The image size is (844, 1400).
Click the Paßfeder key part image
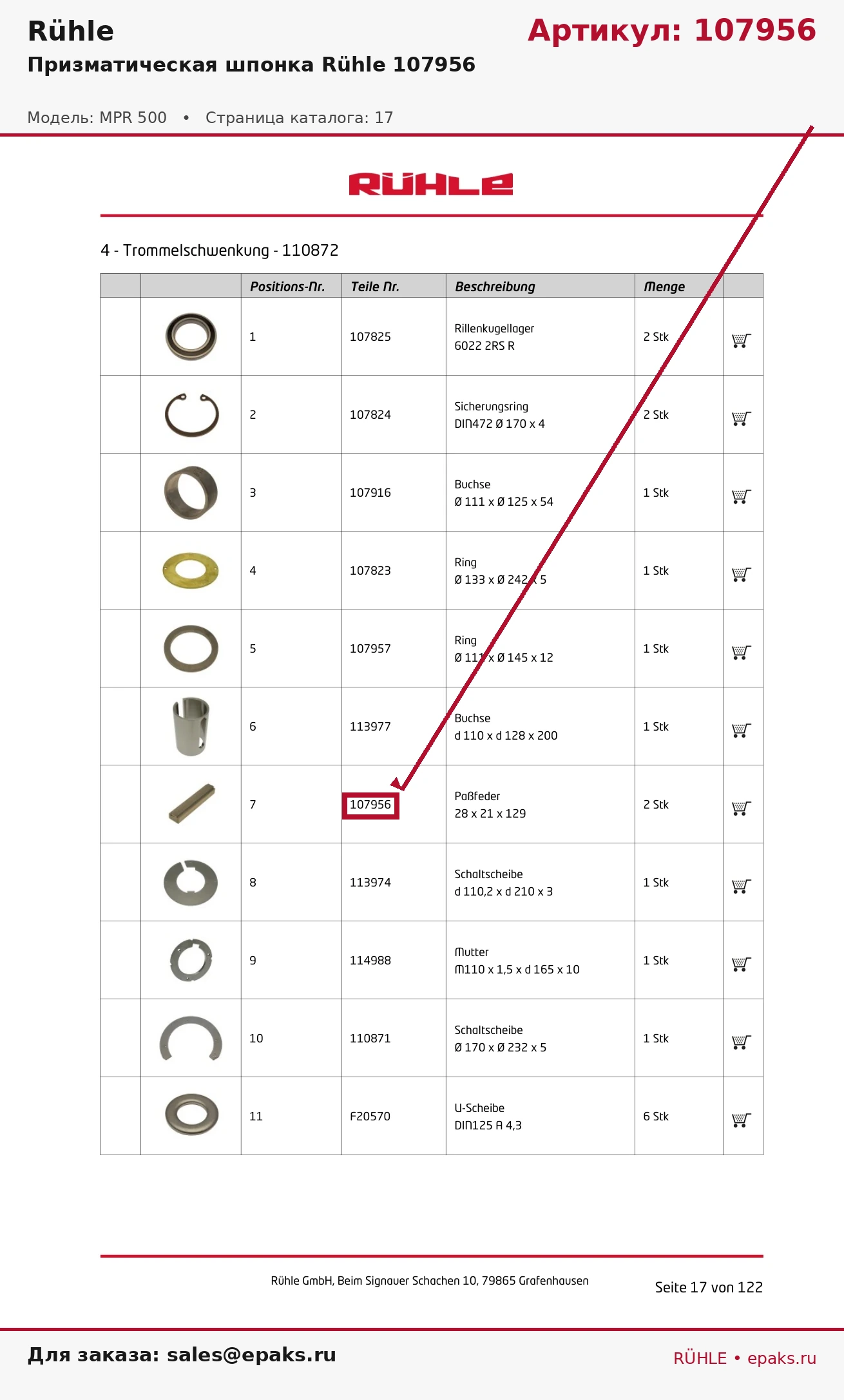pyautogui.click(x=192, y=803)
